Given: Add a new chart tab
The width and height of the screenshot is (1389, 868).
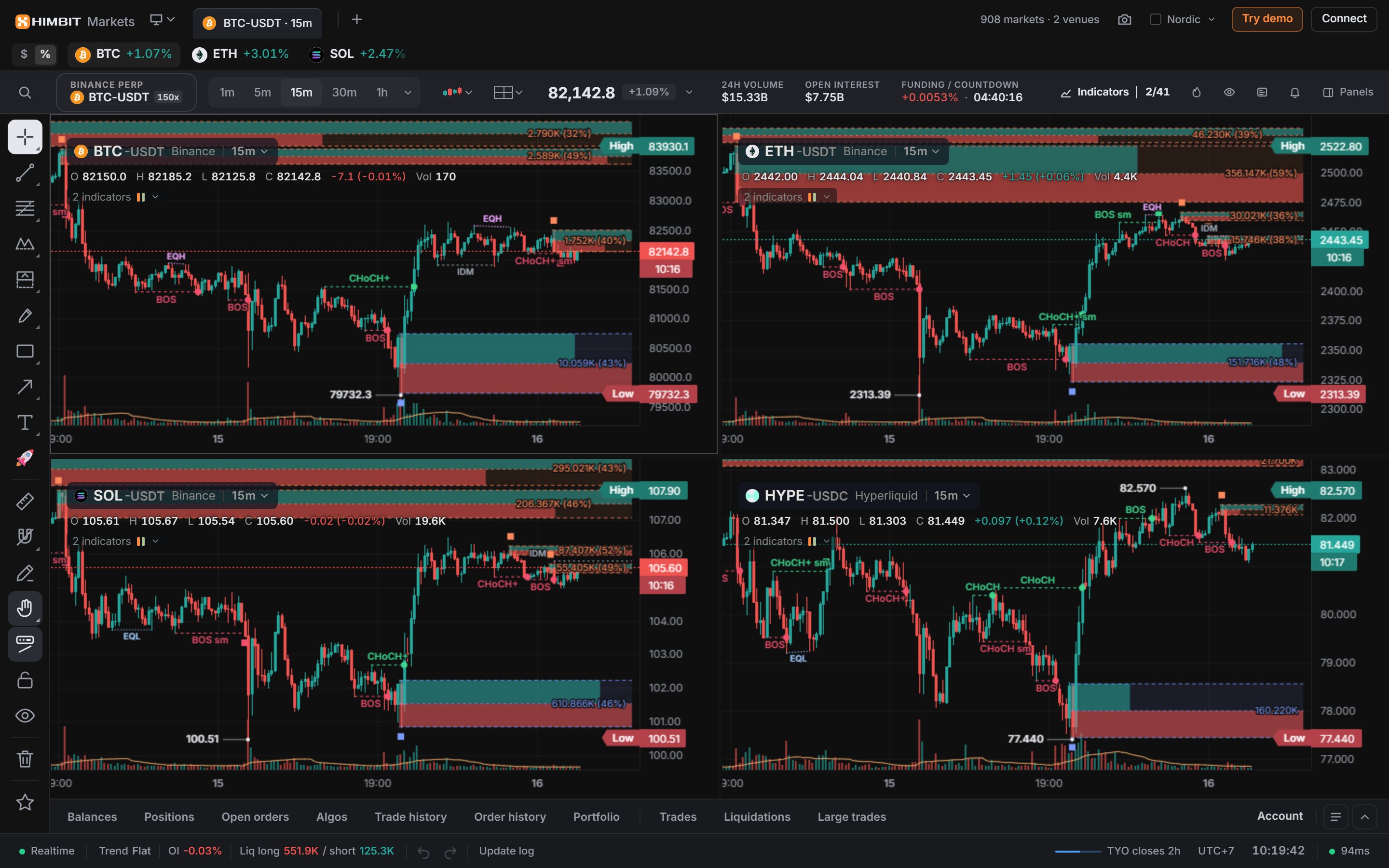Looking at the screenshot, I should pyautogui.click(x=356, y=19).
